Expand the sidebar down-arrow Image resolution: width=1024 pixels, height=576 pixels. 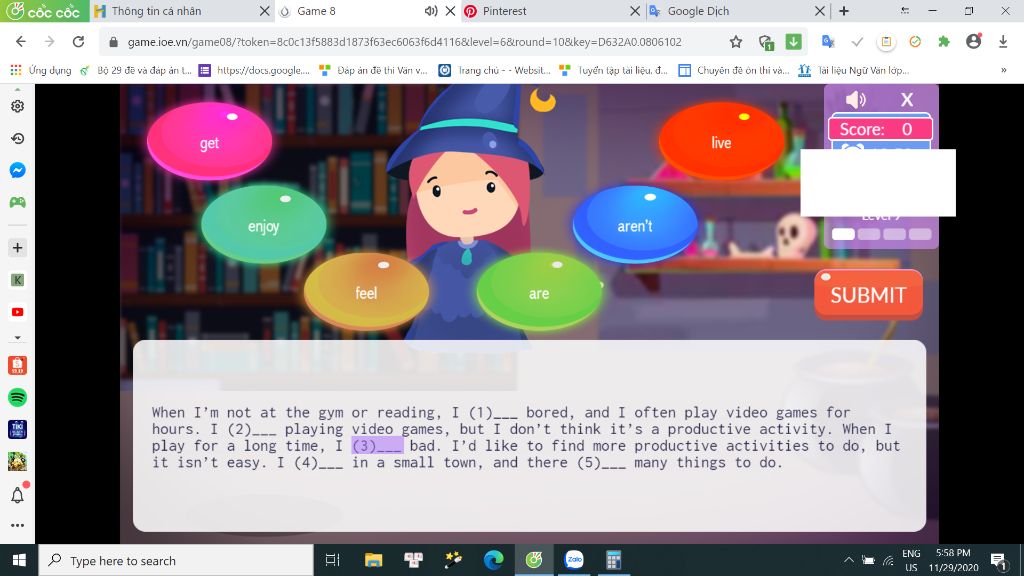tap(18, 338)
